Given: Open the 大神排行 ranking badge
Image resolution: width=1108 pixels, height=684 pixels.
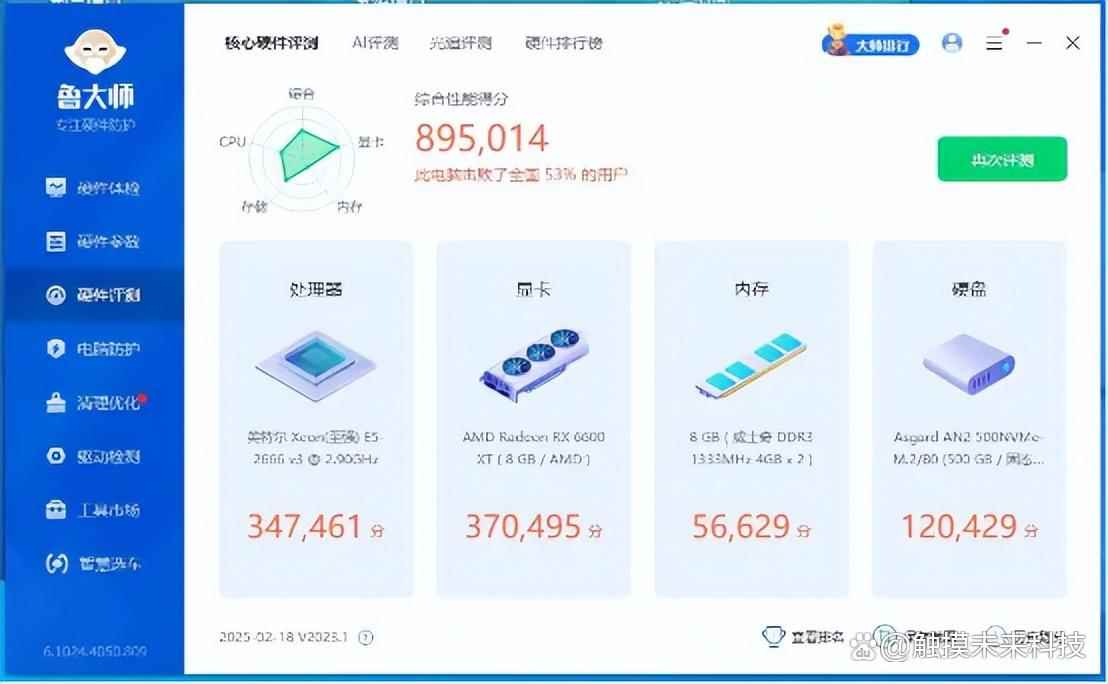Looking at the screenshot, I should (870, 44).
